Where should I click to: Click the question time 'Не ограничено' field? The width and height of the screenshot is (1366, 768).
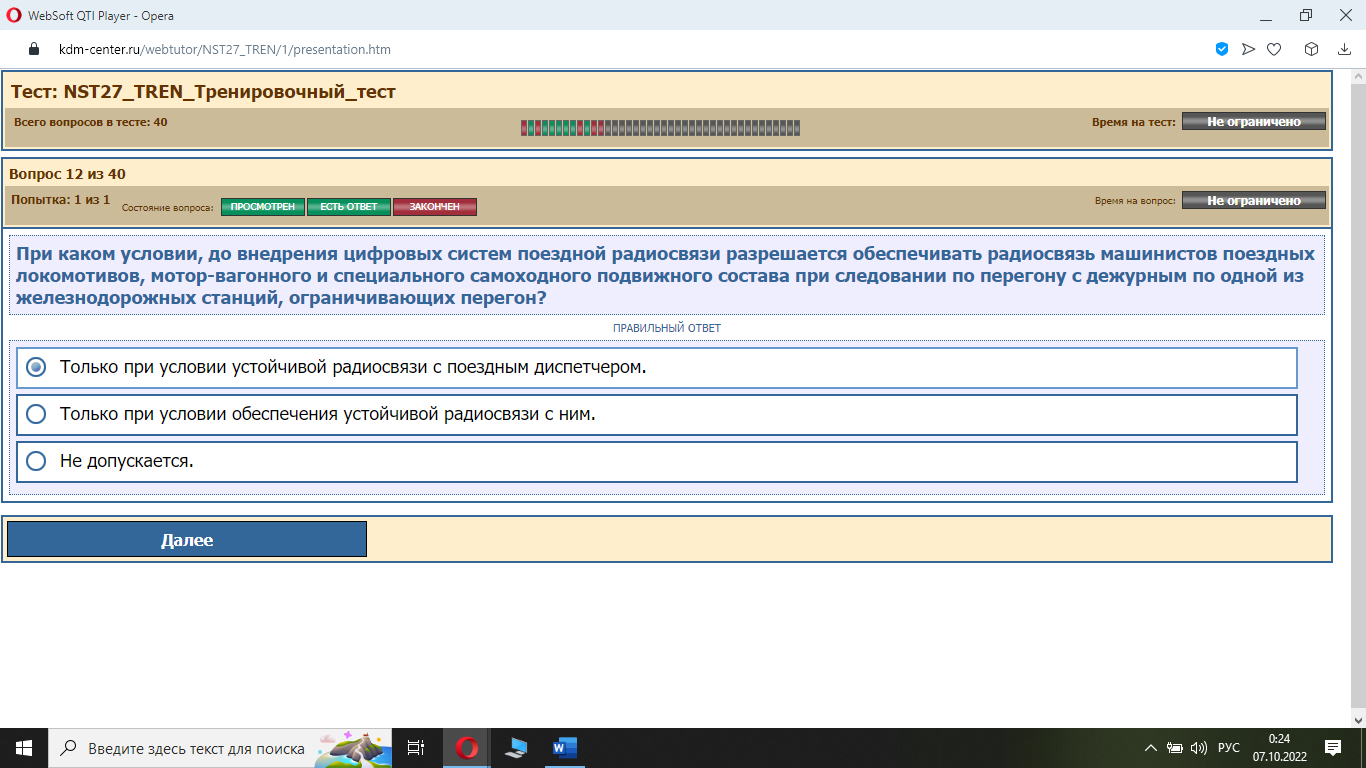point(1254,200)
